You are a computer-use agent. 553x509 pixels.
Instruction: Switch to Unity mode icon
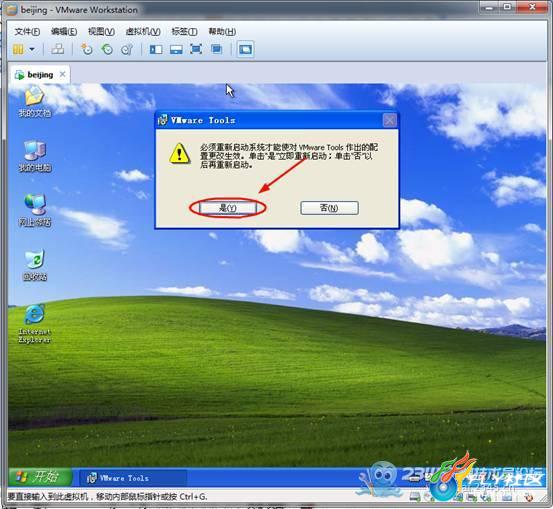coord(217,49)
